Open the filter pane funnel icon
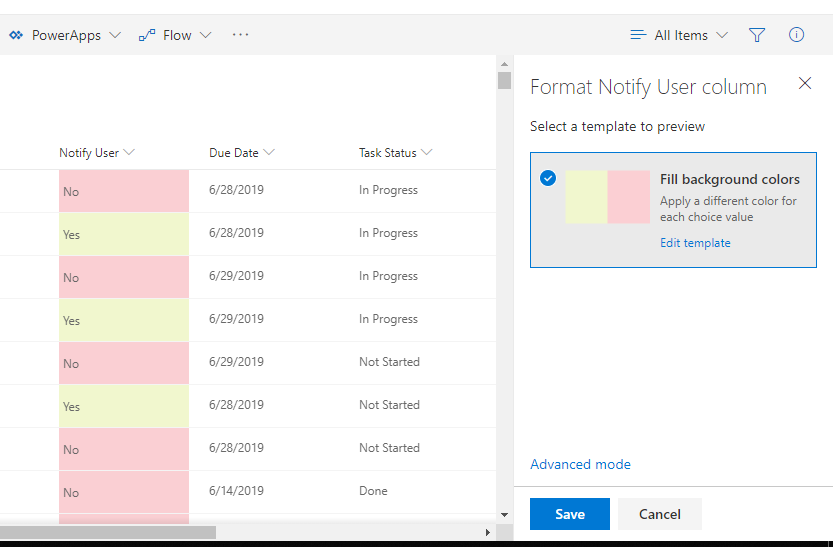833x547 pixels. 756,35
